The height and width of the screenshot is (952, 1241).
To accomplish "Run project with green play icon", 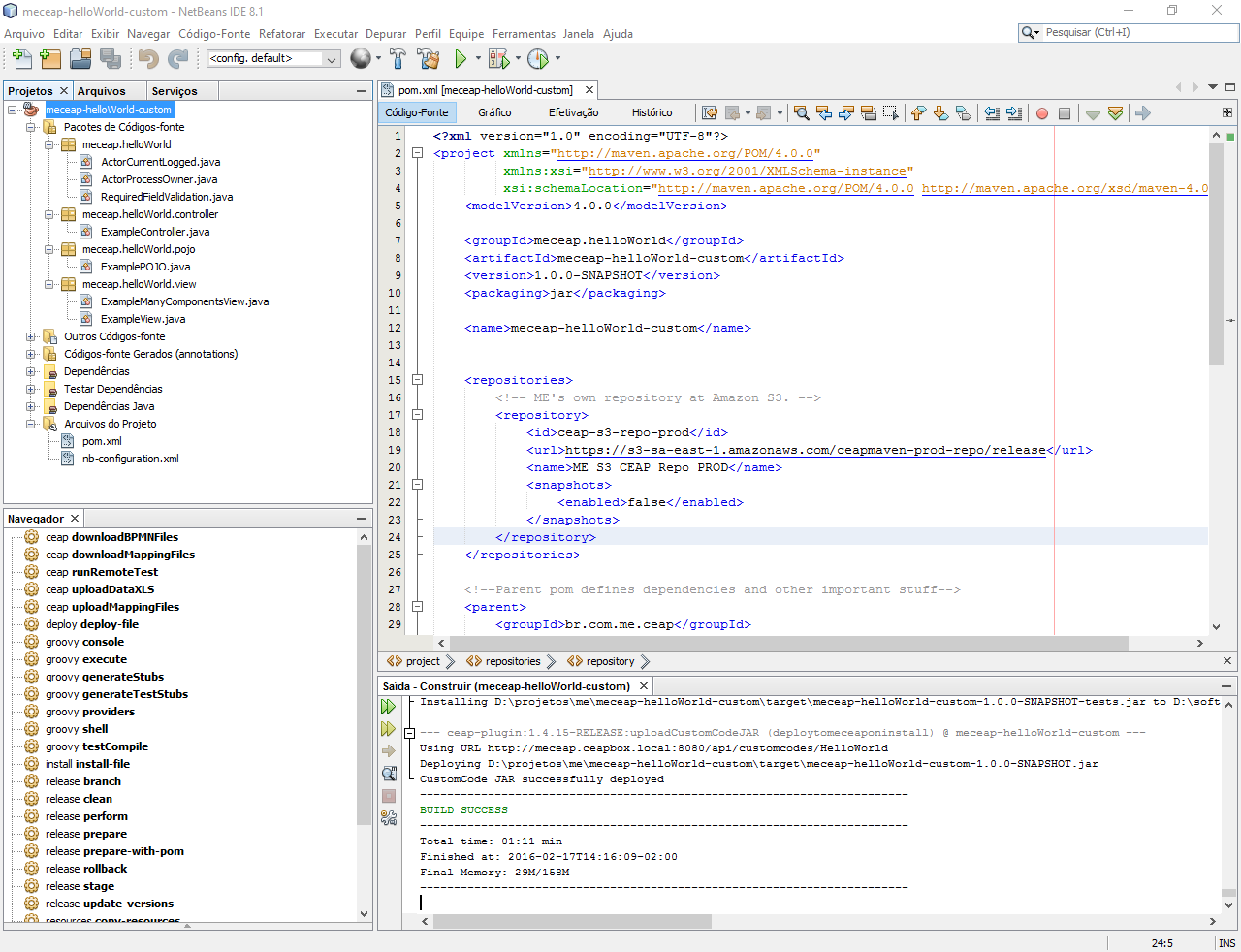I will pos(461,59).
